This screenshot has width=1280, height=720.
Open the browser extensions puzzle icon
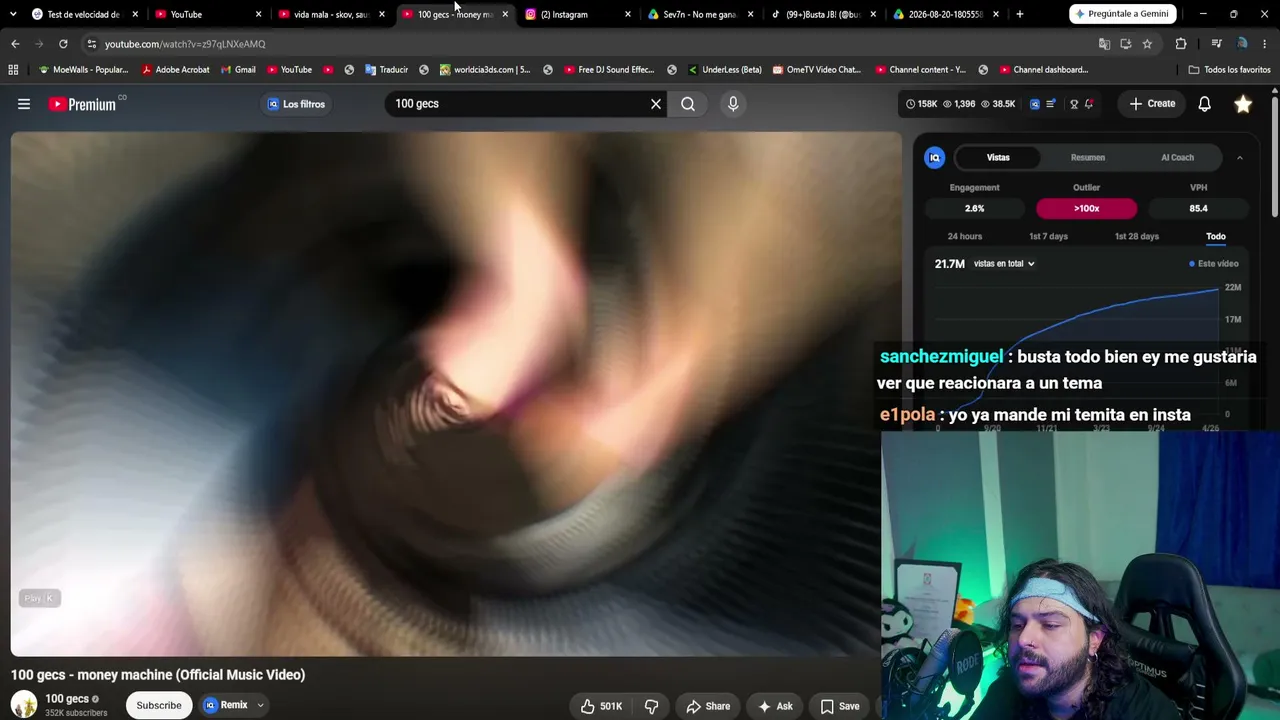1181,44
